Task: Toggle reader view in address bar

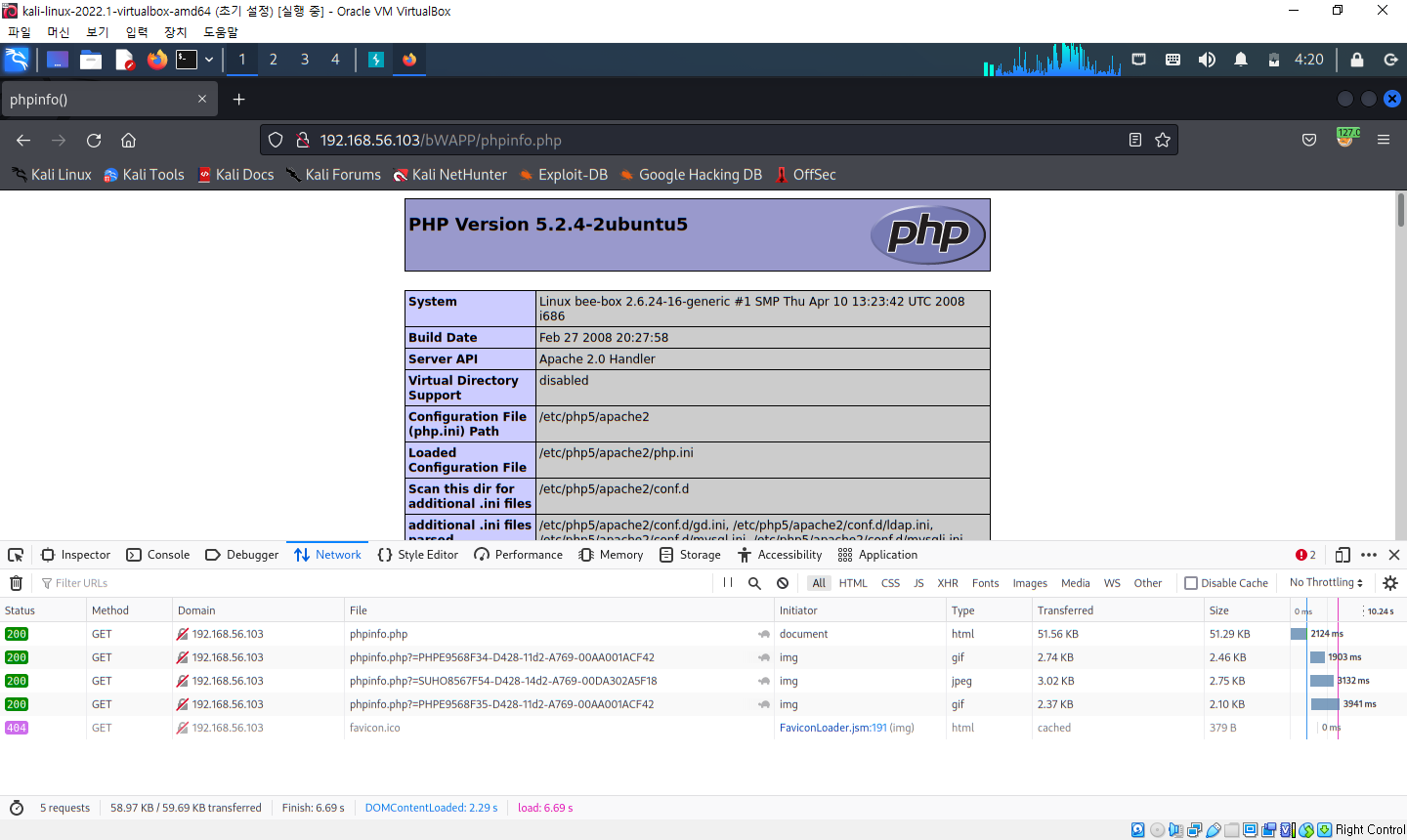Action: click(1134, 140)
